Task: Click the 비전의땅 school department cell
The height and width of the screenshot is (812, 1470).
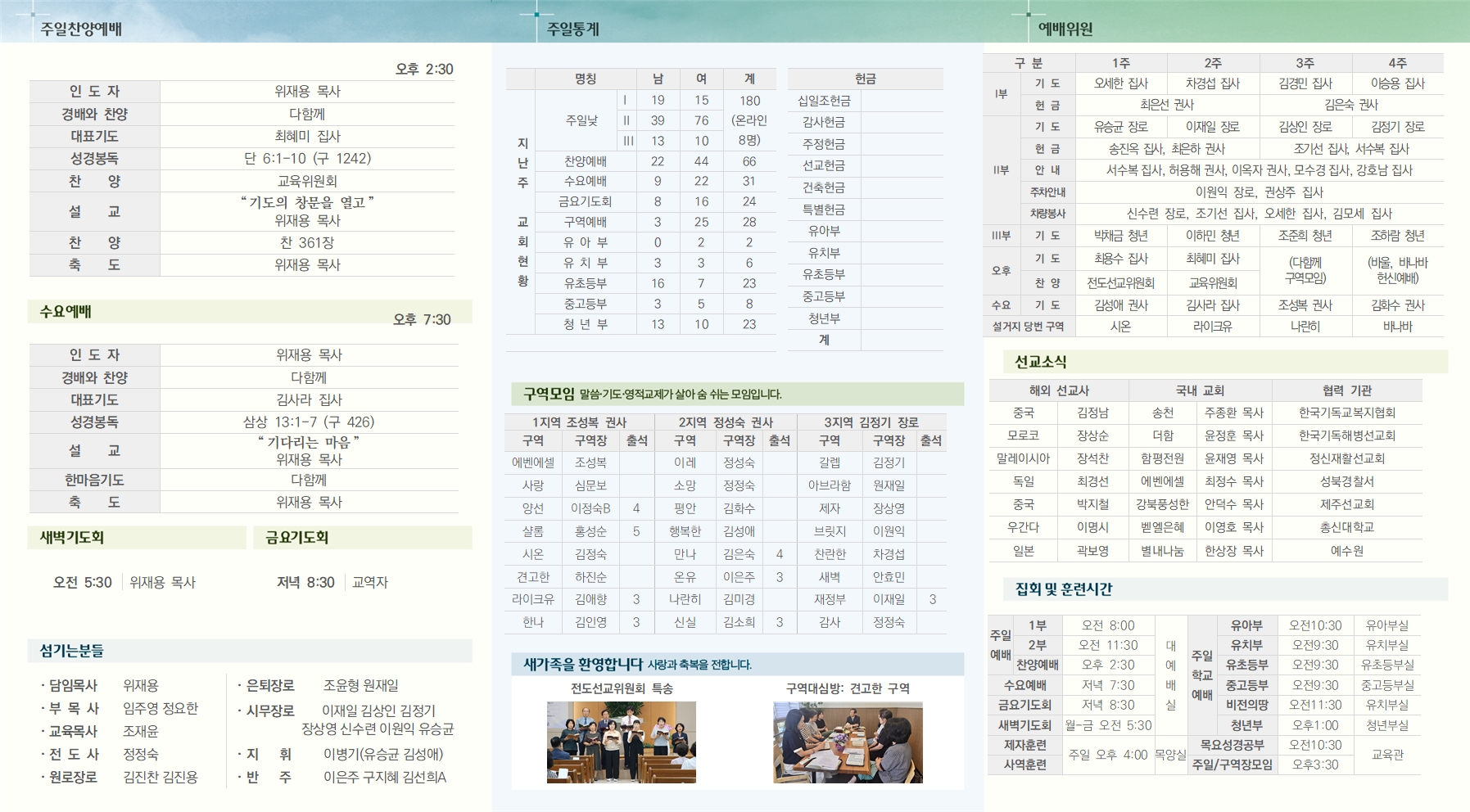Action: point(1246,705)
